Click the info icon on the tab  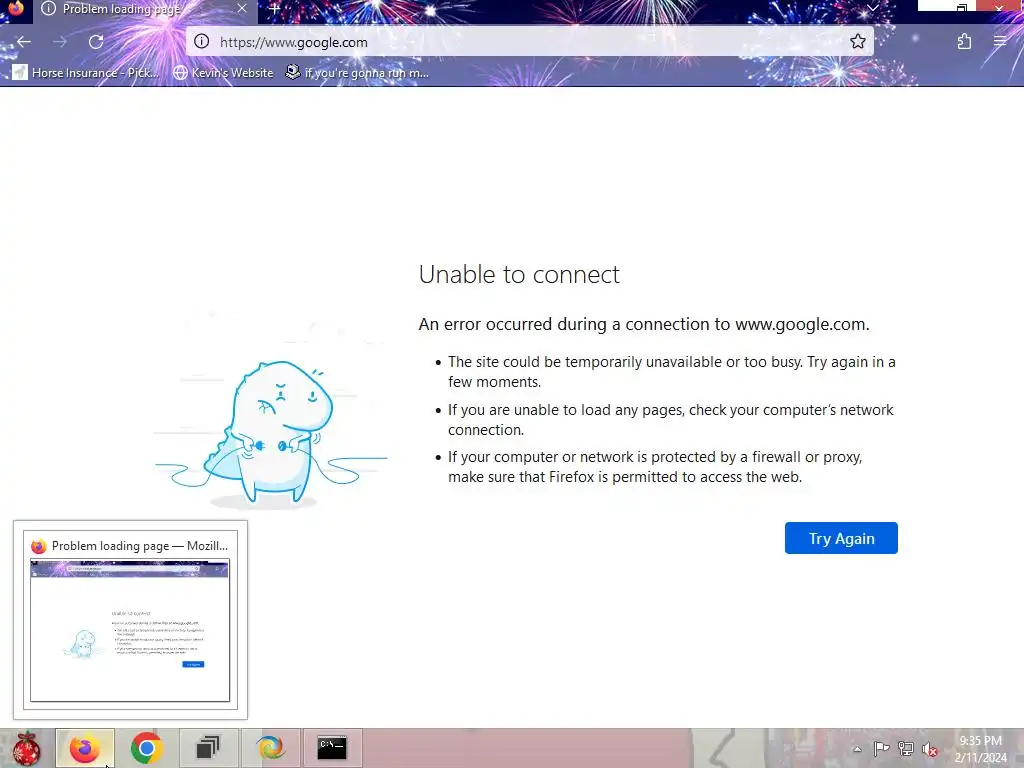pos(48,8)
